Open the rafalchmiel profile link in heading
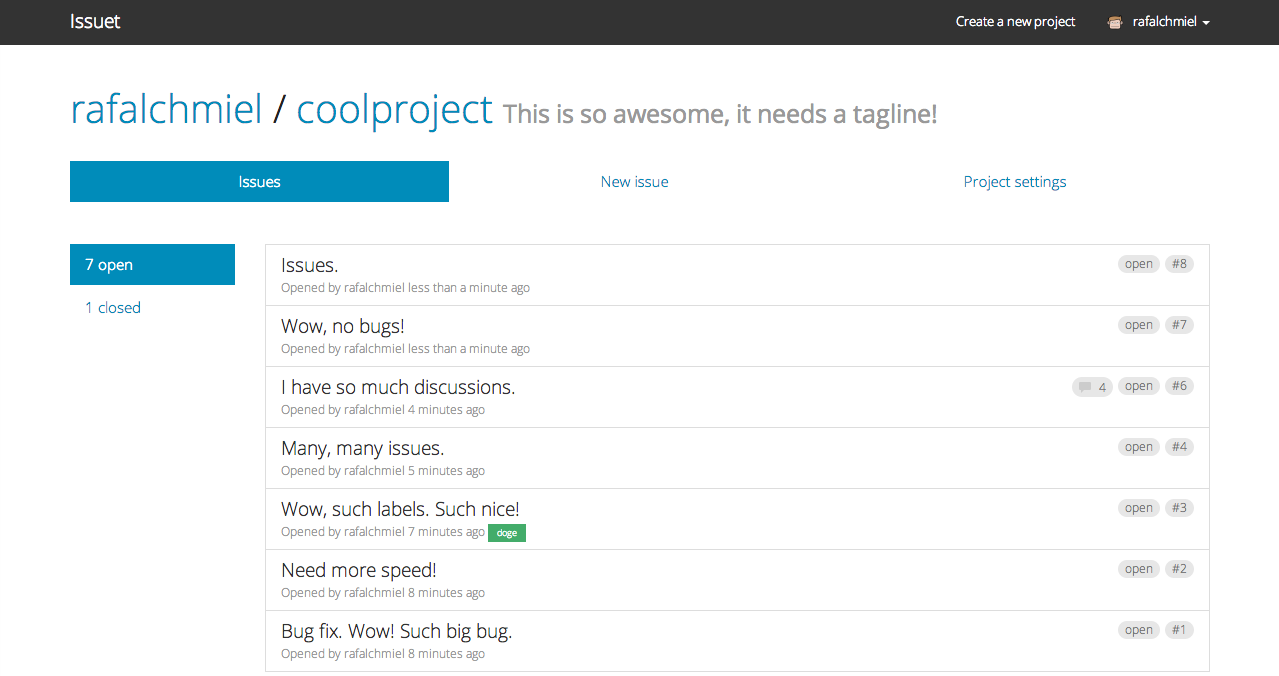 [166, 110]
